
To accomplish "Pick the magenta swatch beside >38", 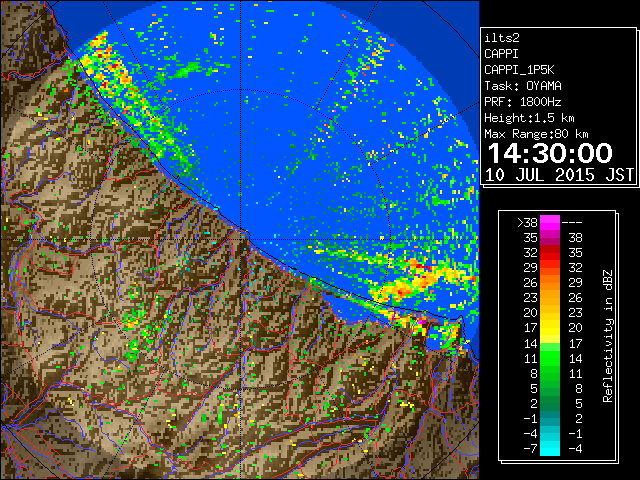I will (550, 222).
